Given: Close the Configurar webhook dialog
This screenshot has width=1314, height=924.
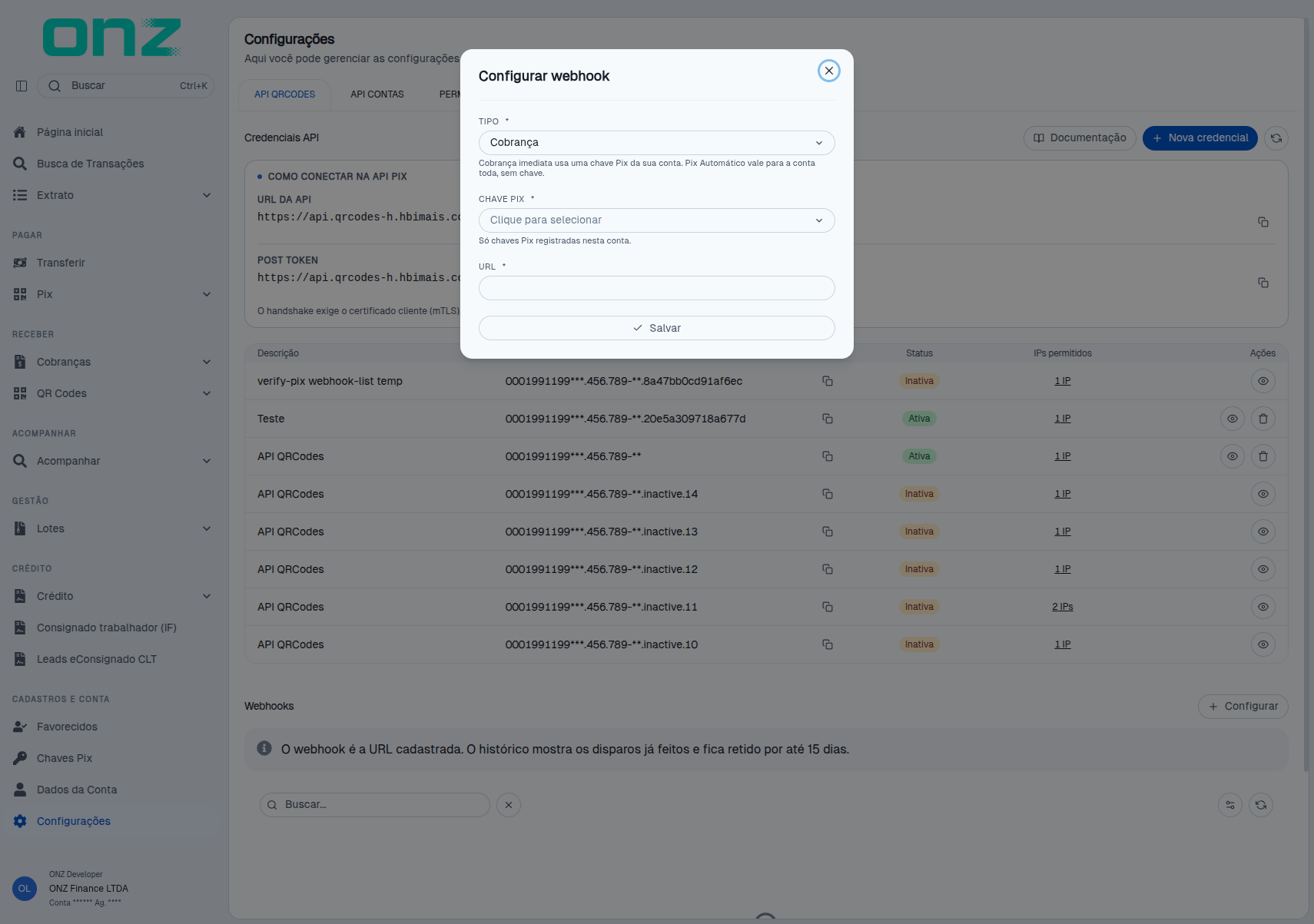Looking at the screenshot, I should 828,71.
